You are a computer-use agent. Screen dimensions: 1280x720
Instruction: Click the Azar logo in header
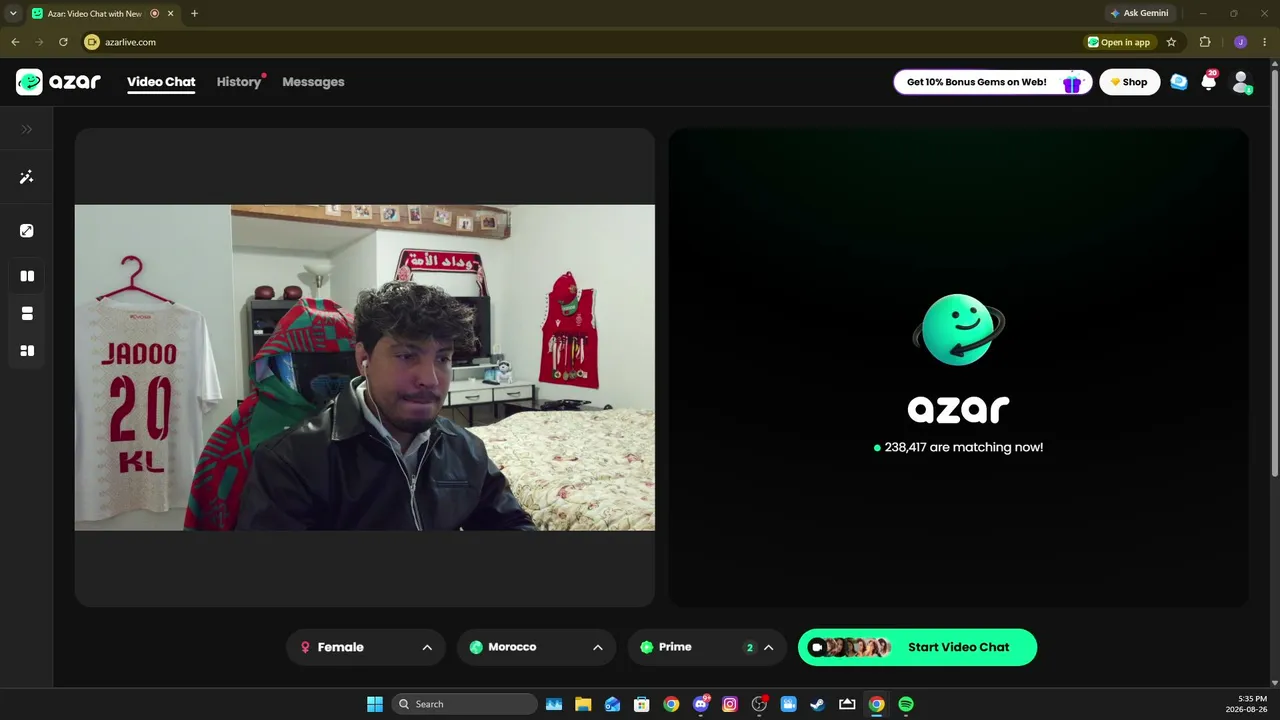(58, 82)
